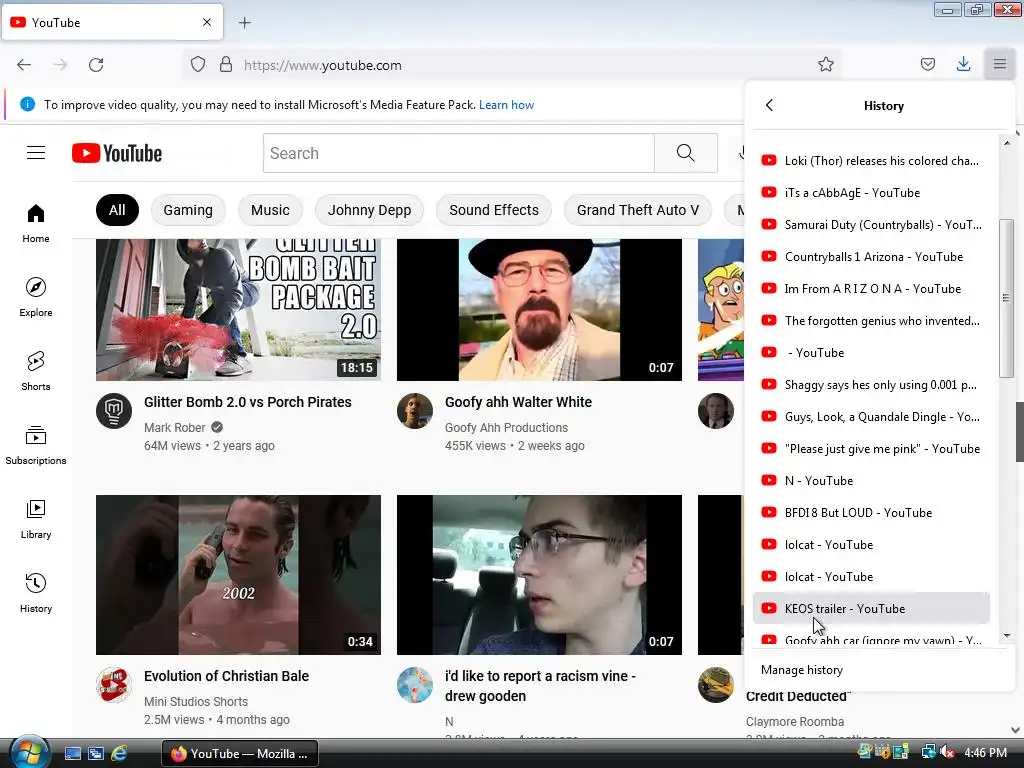This screenshot has width=1024, height=768.
Task: Reload the page with the refresh icon
Action: coord(96,65)
